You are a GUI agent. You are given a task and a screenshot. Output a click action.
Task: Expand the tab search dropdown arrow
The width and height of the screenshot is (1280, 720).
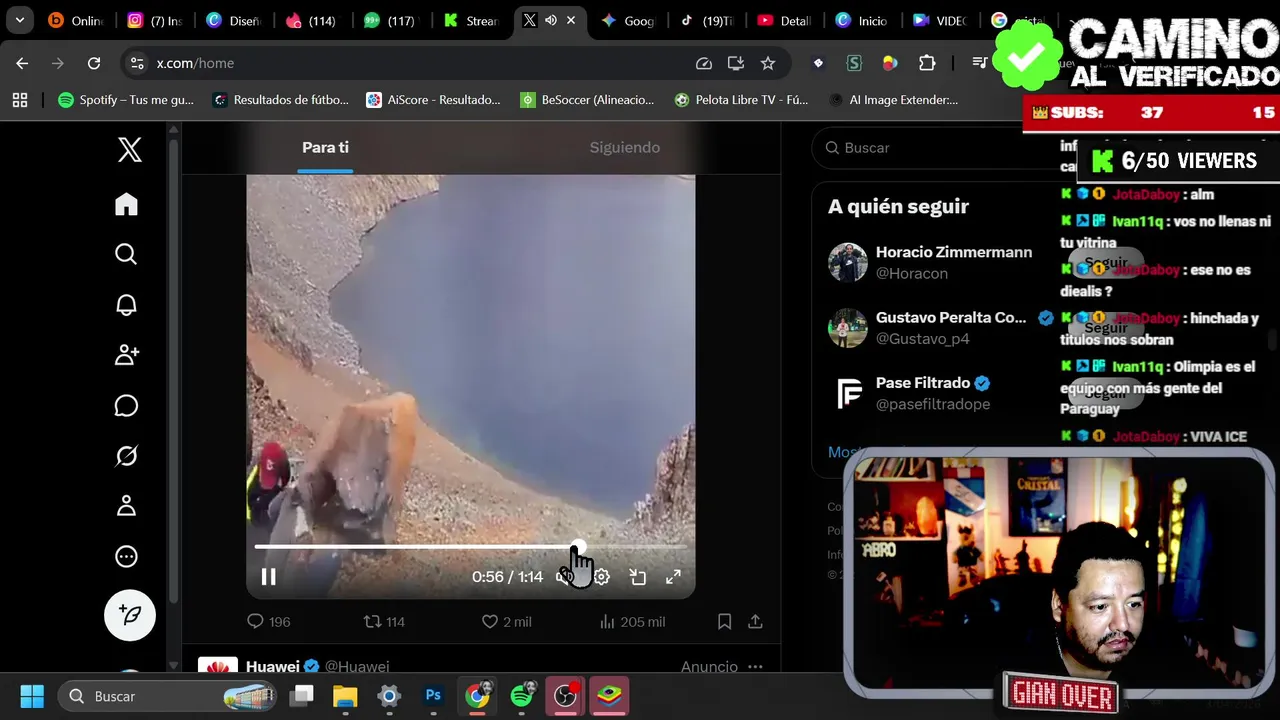[x=19, y=20]
